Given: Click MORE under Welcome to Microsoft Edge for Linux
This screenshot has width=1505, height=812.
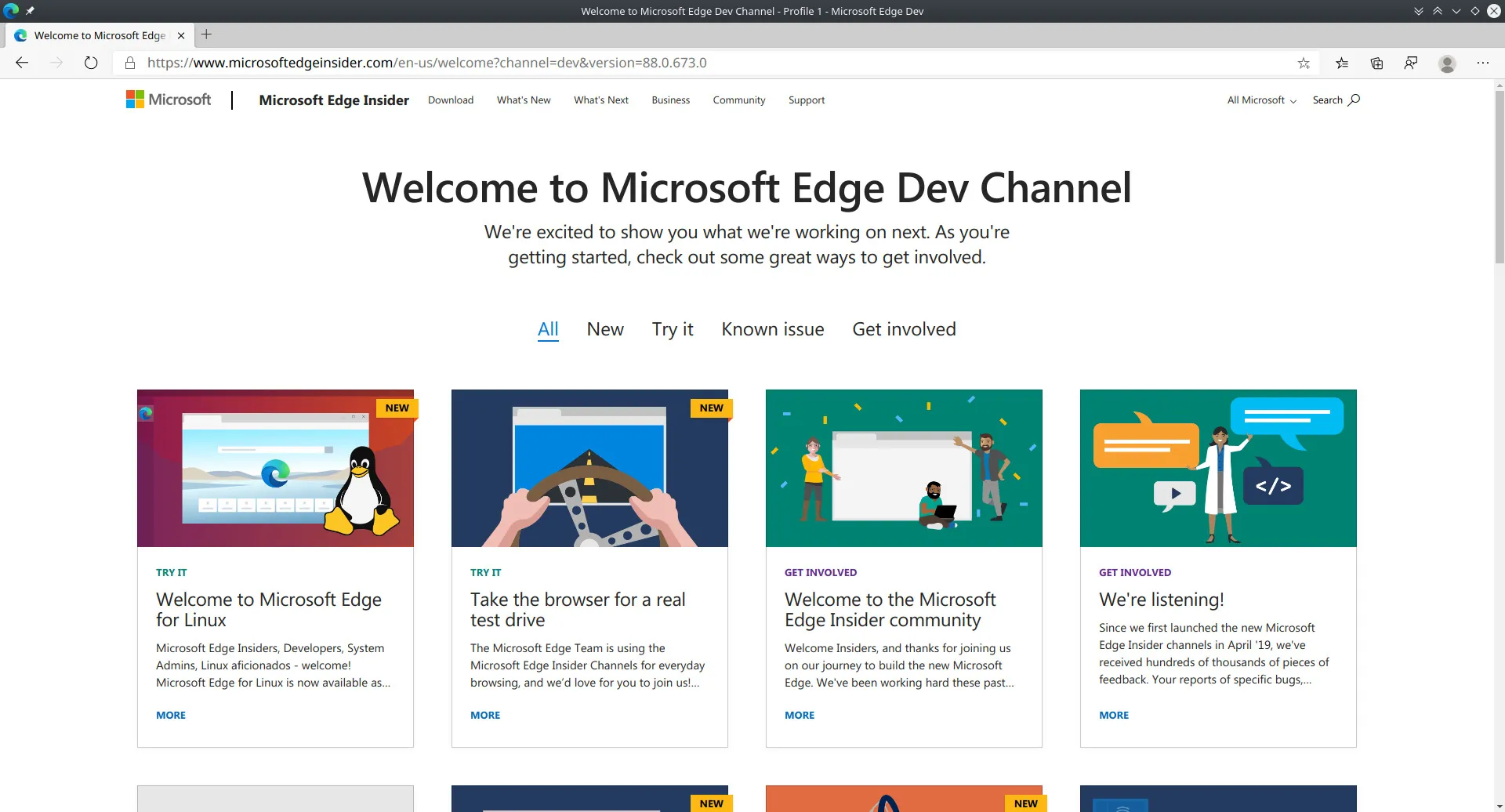Looking at the screenshot, I should point(170,714).
